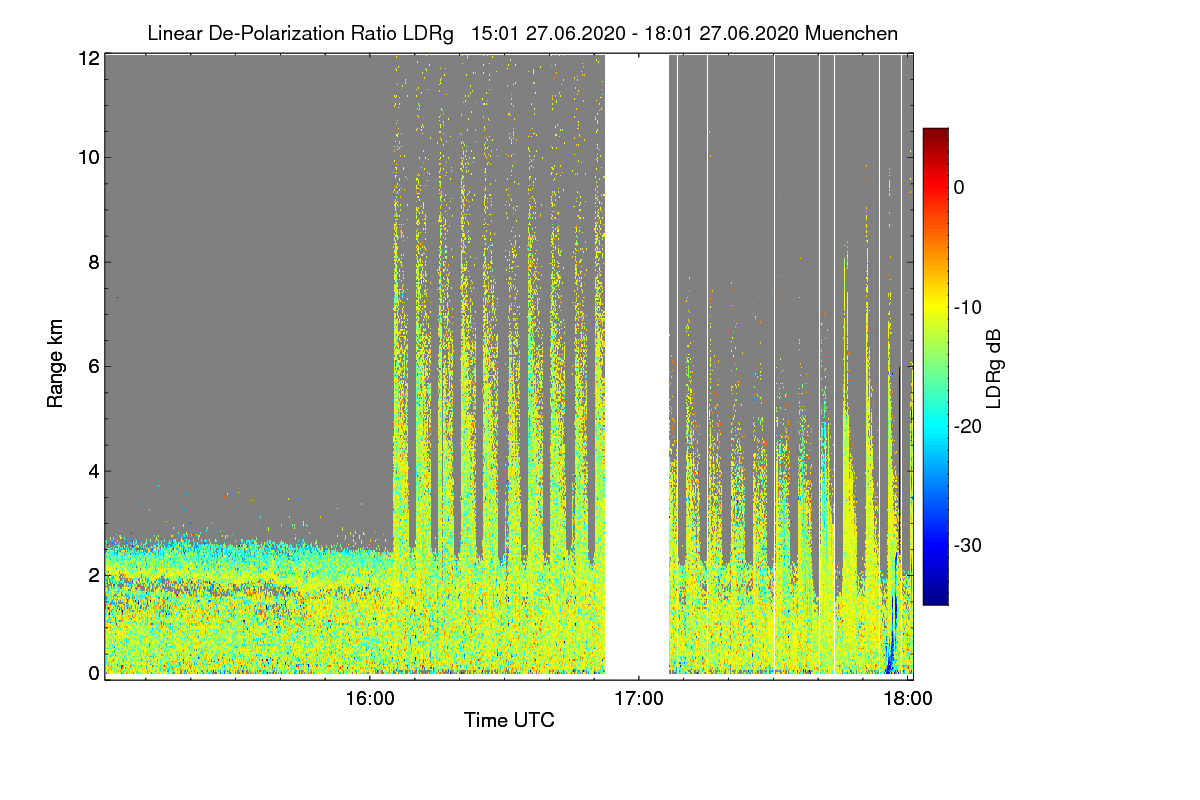Viewport: 1200px width, 800px height.
Task: Click the colorbar '0' dB label
Action: point(959,187)
